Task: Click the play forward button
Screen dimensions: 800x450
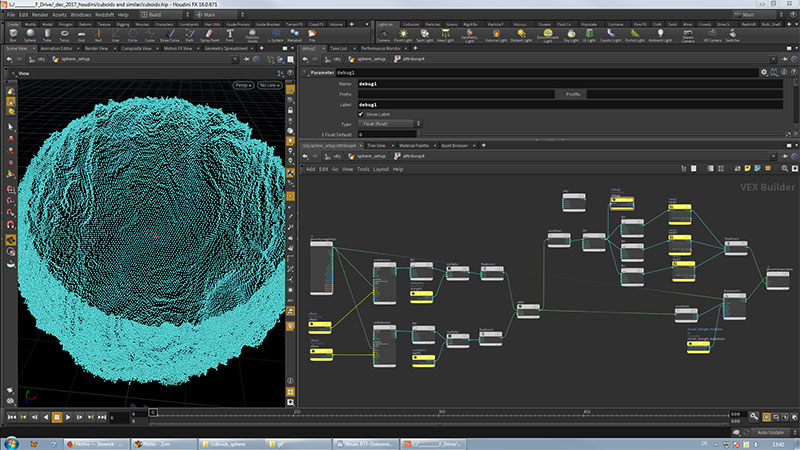Action: pyautogui.click(x=68, y=417)
